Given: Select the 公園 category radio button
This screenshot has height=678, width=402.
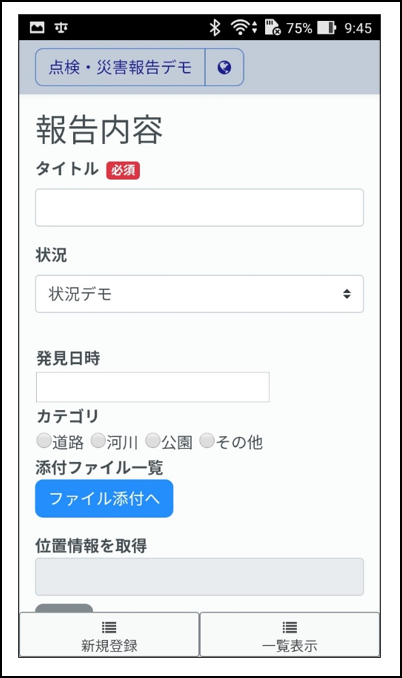Looking at the screenshot, I should click(153, 441).
